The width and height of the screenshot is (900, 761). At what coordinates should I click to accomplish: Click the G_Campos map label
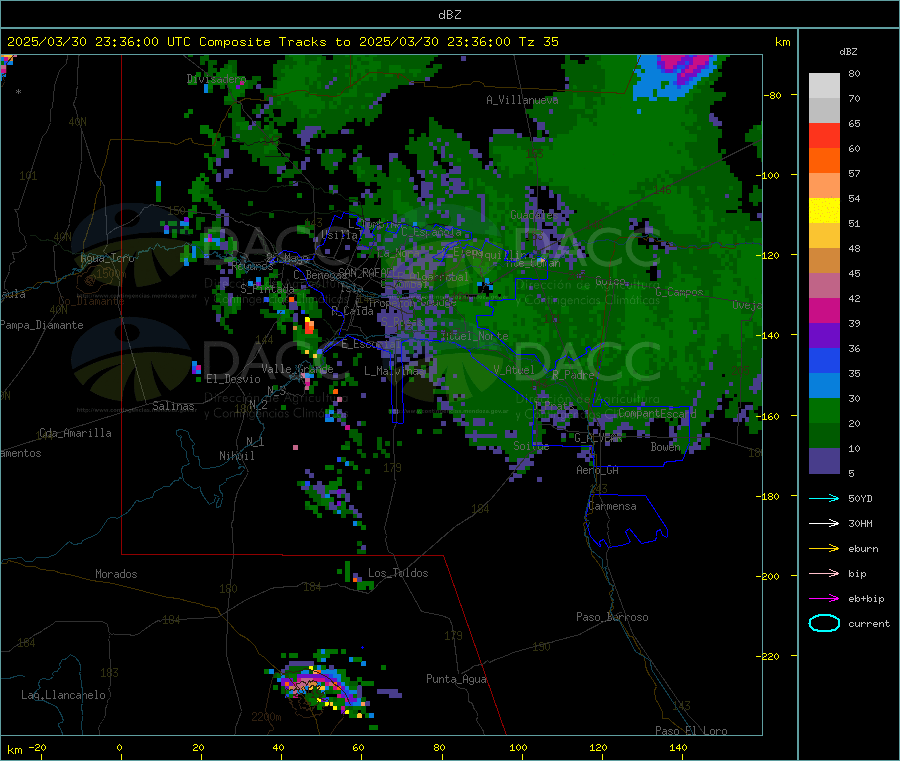tap(679, 292)
